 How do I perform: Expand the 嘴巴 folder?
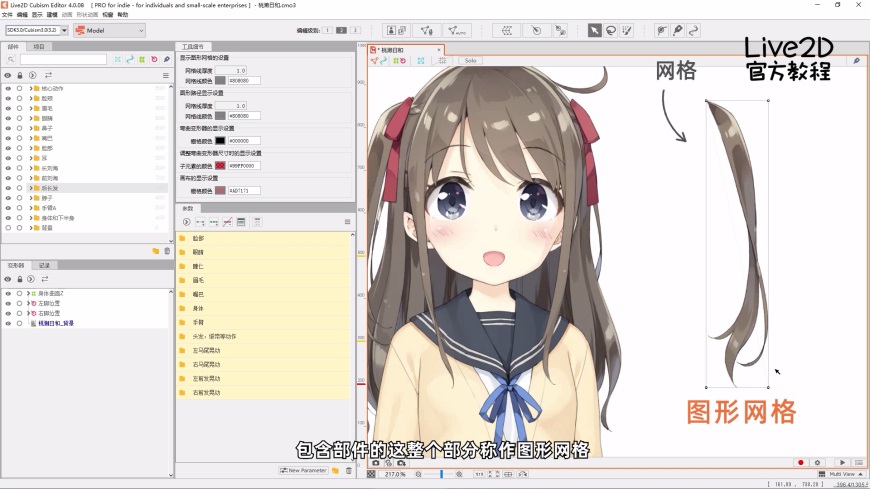(x=31, y=138)
